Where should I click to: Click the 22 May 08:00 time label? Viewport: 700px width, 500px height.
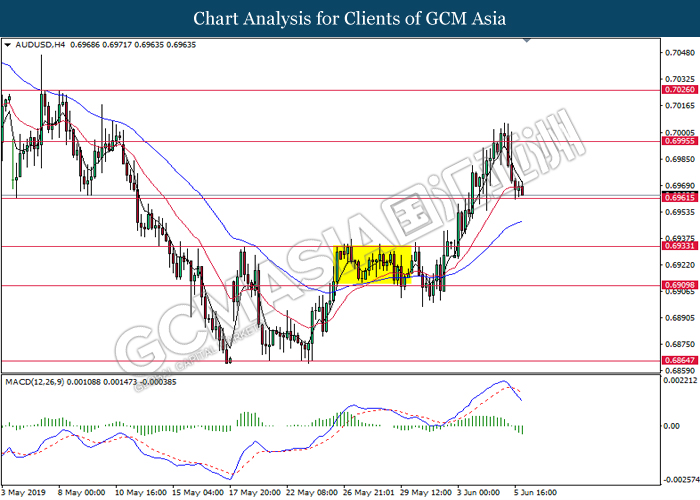(x=312, y=492)
